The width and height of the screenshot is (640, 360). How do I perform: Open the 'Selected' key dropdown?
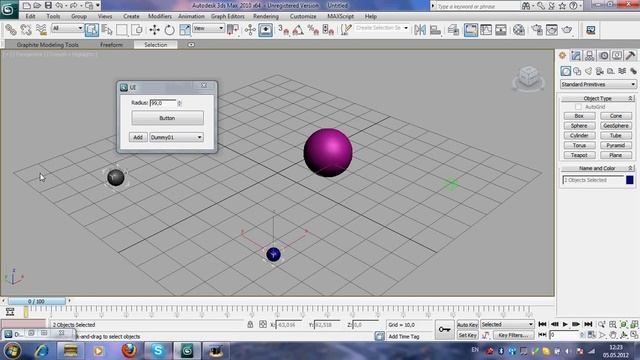point(507,324)
